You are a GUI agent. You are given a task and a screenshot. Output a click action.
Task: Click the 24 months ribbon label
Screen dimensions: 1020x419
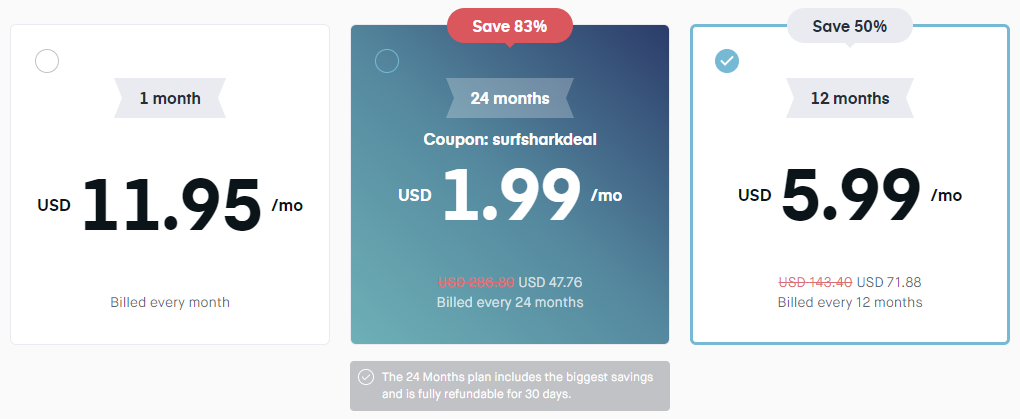(x=510, y=98)
